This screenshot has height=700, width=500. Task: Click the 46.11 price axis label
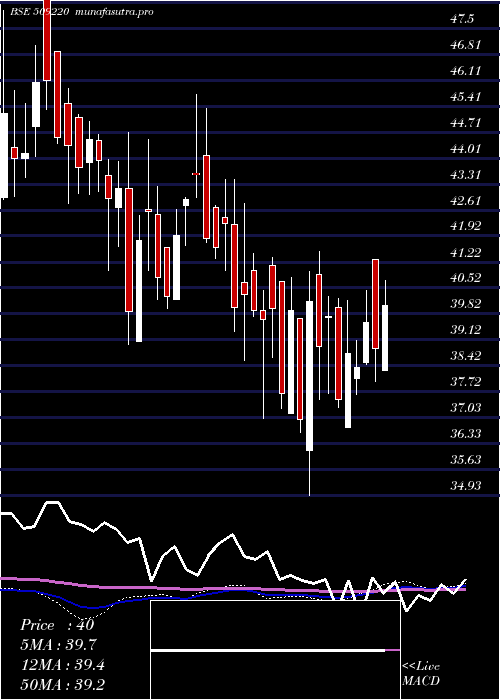coord(465,71)
